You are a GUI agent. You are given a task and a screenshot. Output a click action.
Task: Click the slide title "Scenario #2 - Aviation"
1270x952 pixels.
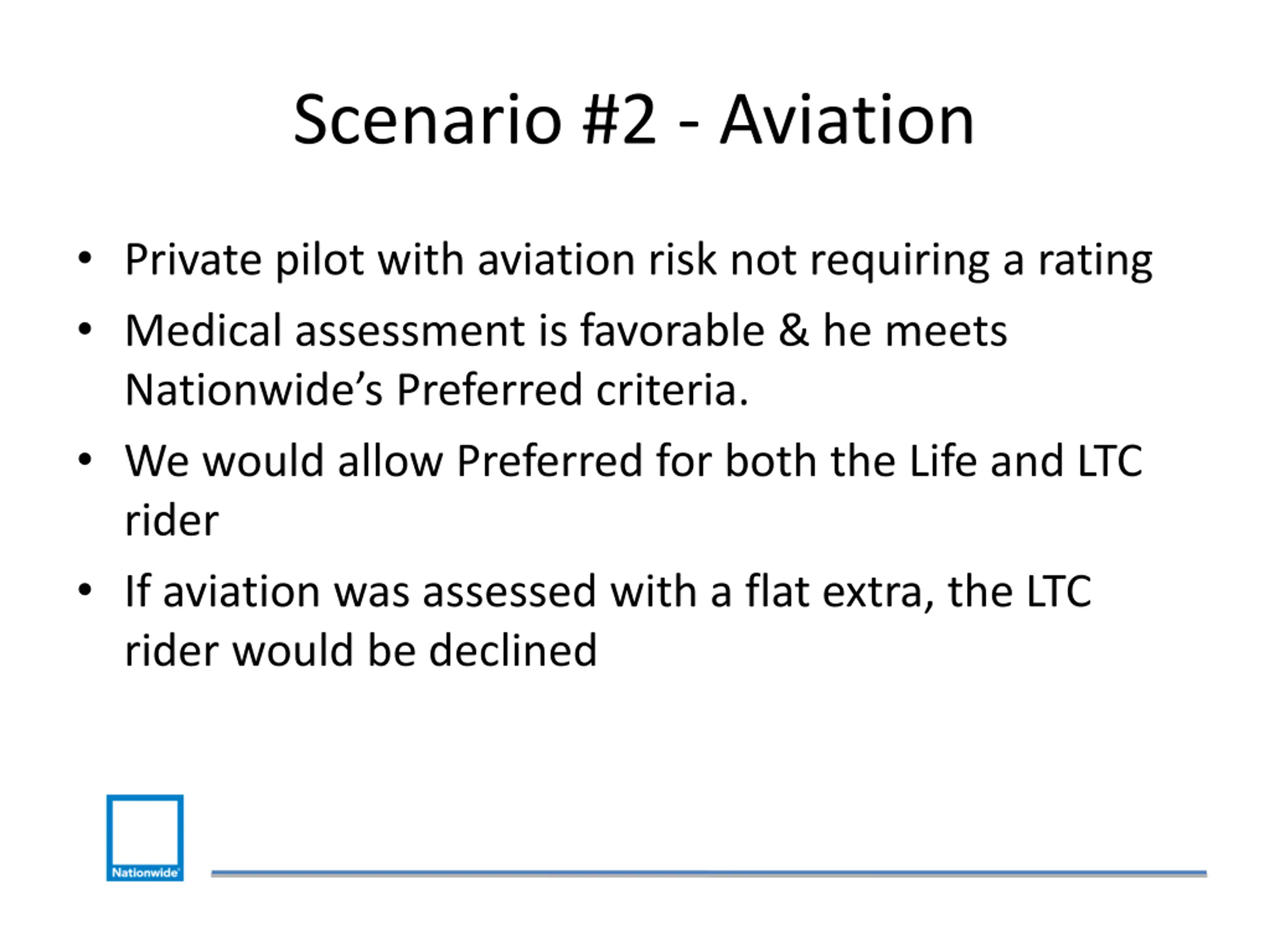pyautogui.click(x=634, y=120)
